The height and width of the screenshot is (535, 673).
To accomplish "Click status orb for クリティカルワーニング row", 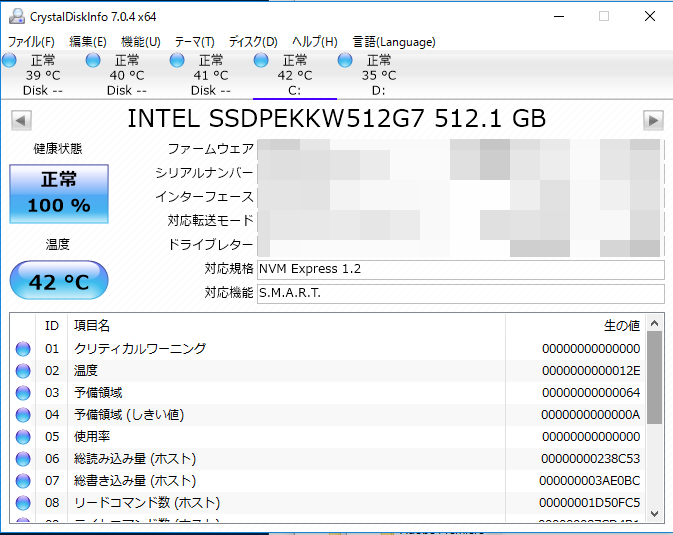I will pos(23,349).
